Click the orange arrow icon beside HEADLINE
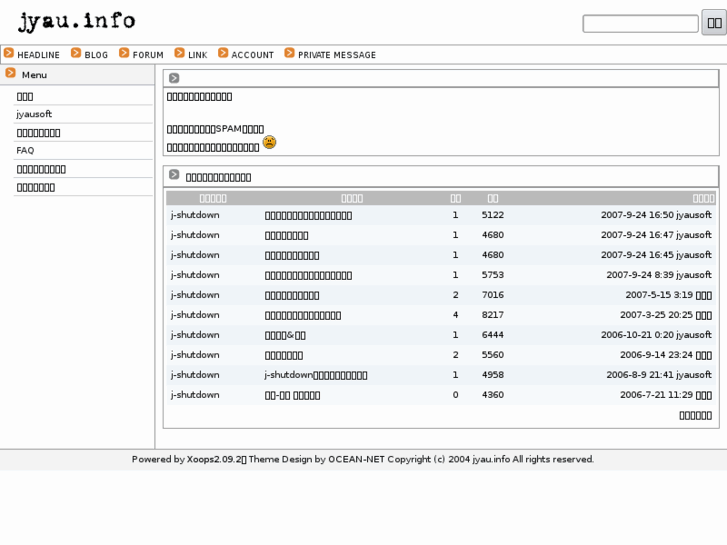This screenshot has width=727, height=545. (x=9, y=53)
